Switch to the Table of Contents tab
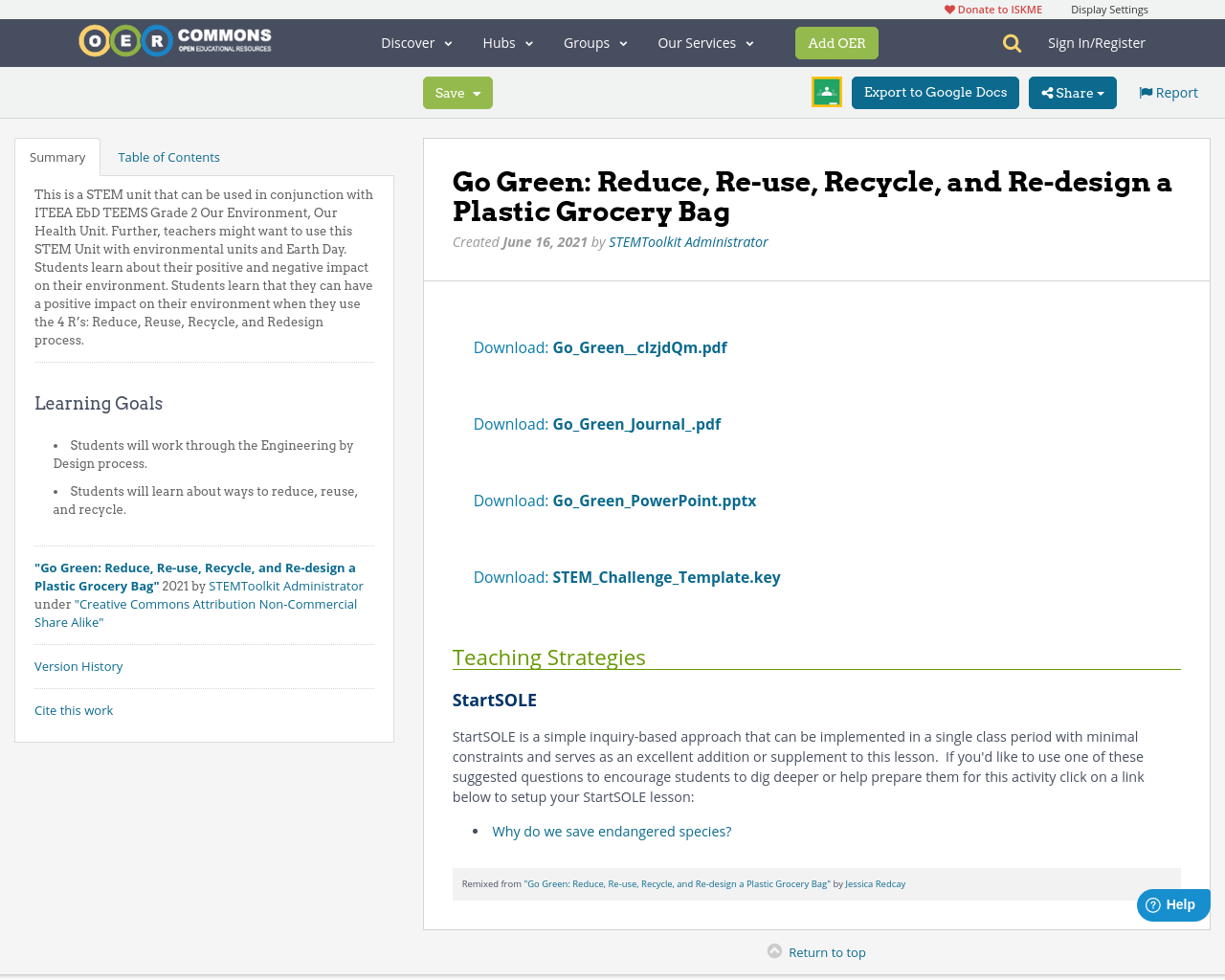This screenshot has width=1225, height=980. pyautogui.click(x=167, y=156)
